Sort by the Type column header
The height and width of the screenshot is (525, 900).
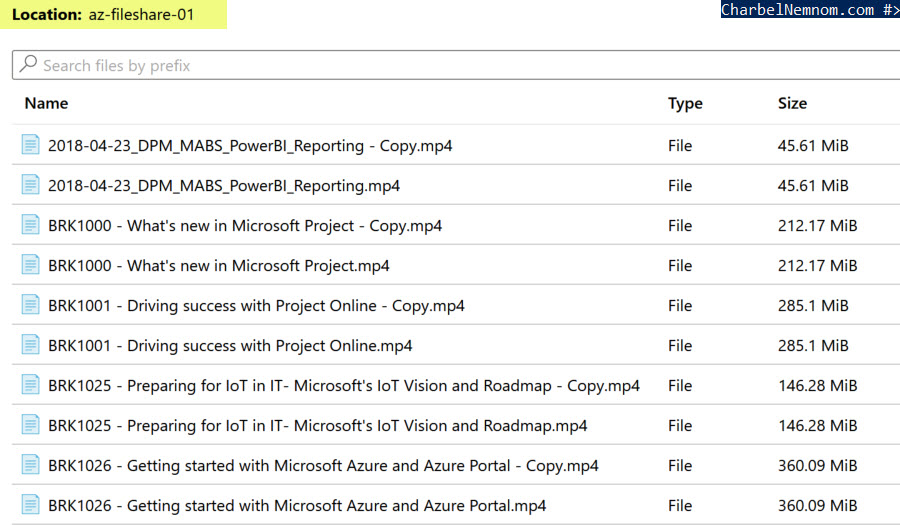coord(685,104)
